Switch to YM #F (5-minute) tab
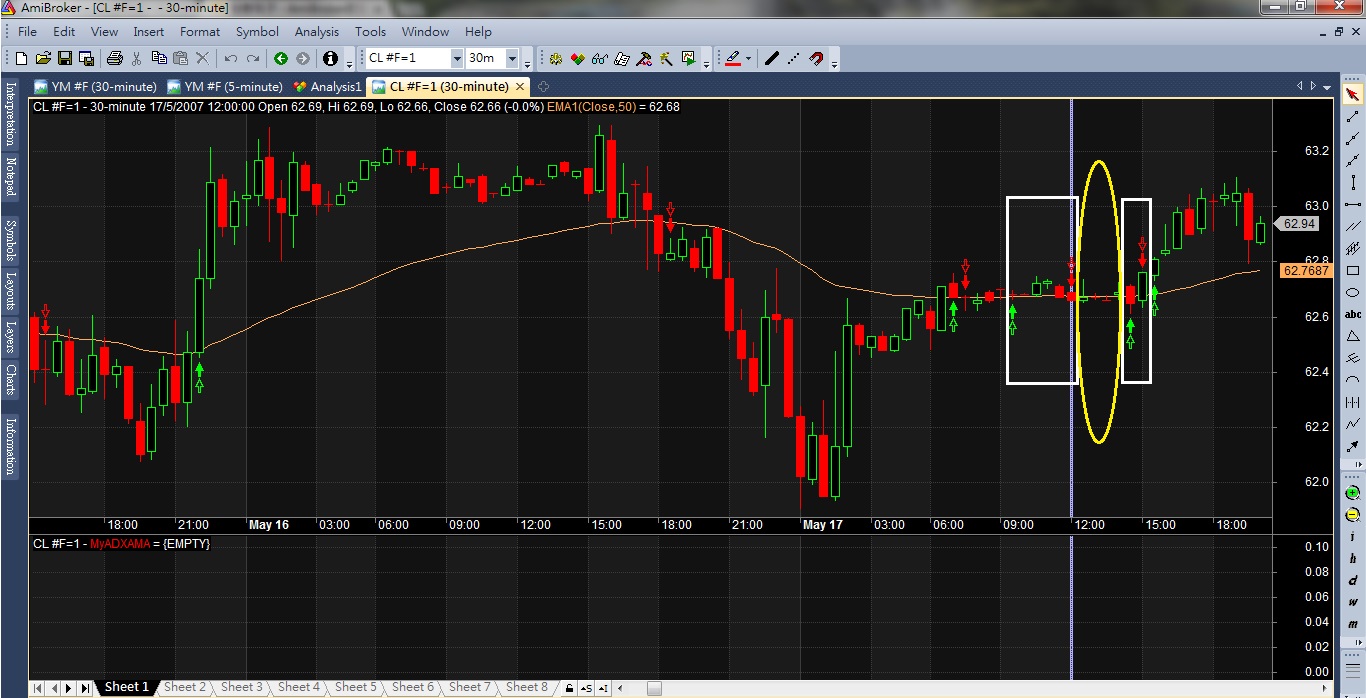1366x698 pixels. [x=225, y=86]
